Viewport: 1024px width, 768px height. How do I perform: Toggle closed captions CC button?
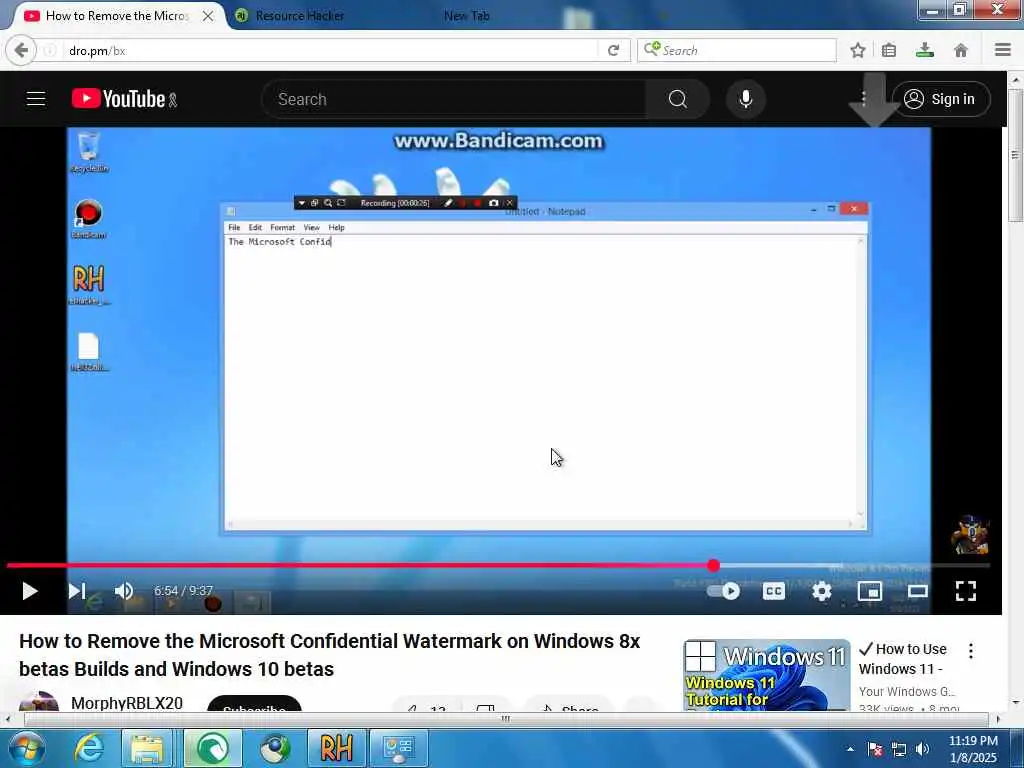[x=773, y=591]
